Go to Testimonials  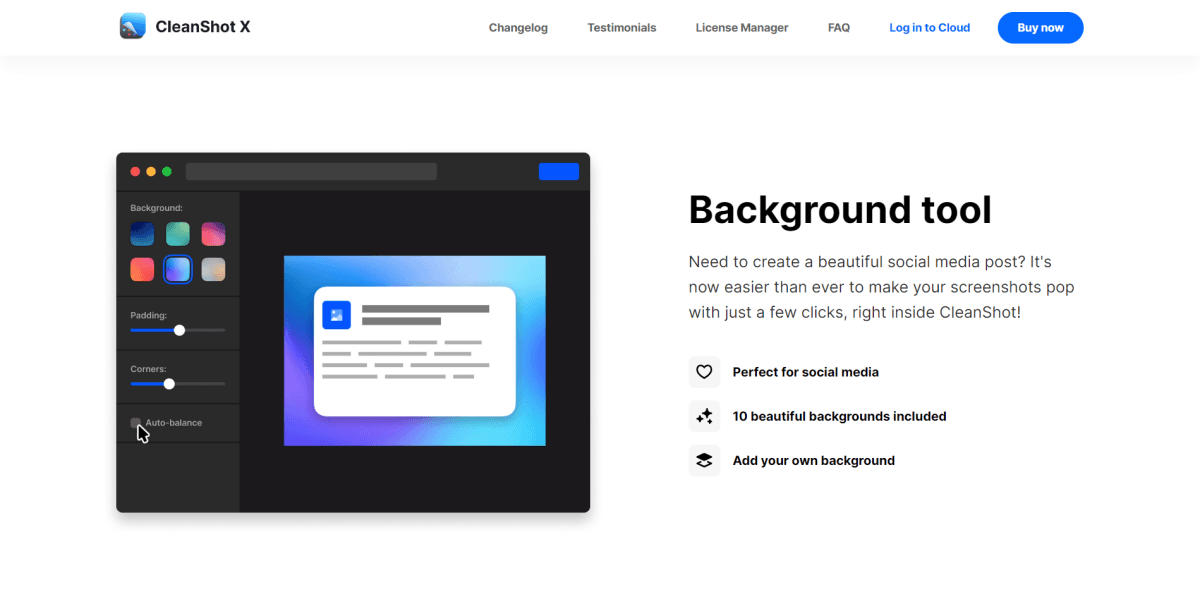622,28
